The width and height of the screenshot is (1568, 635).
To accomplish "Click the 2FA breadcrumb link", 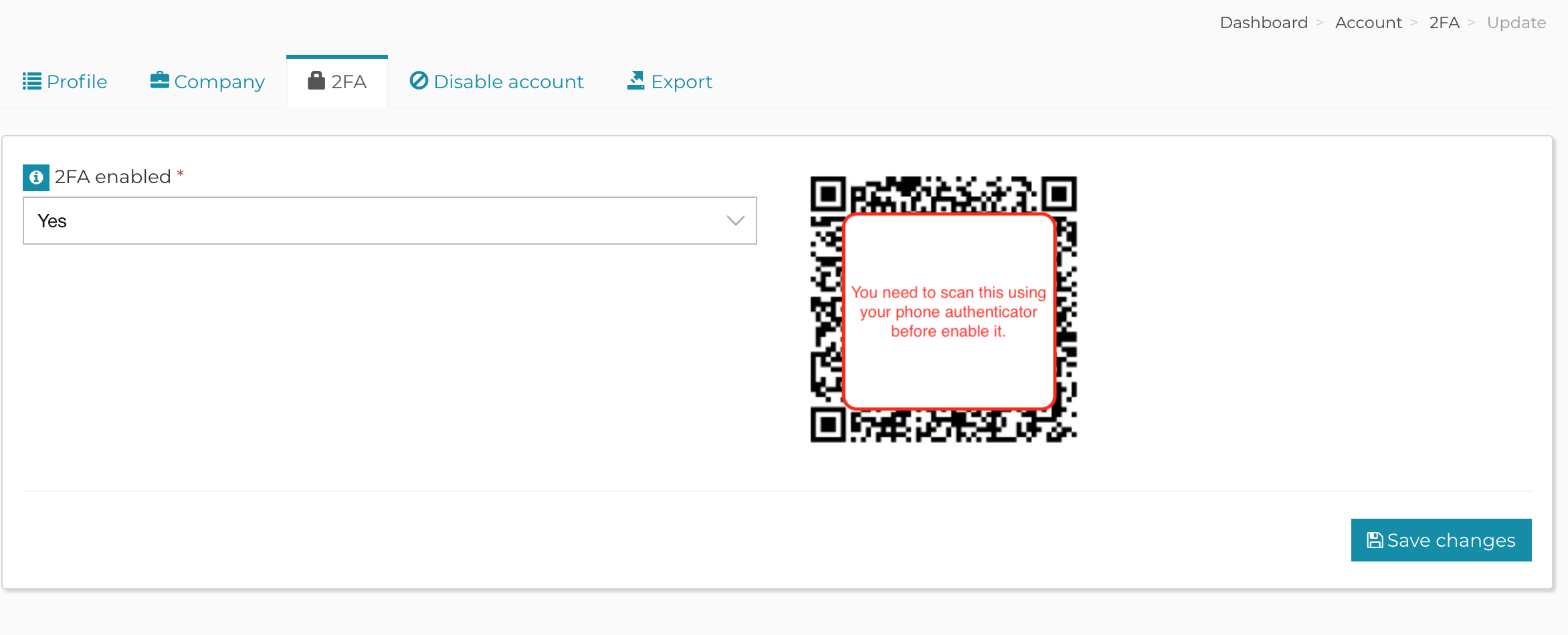I will pos(1444,23).
